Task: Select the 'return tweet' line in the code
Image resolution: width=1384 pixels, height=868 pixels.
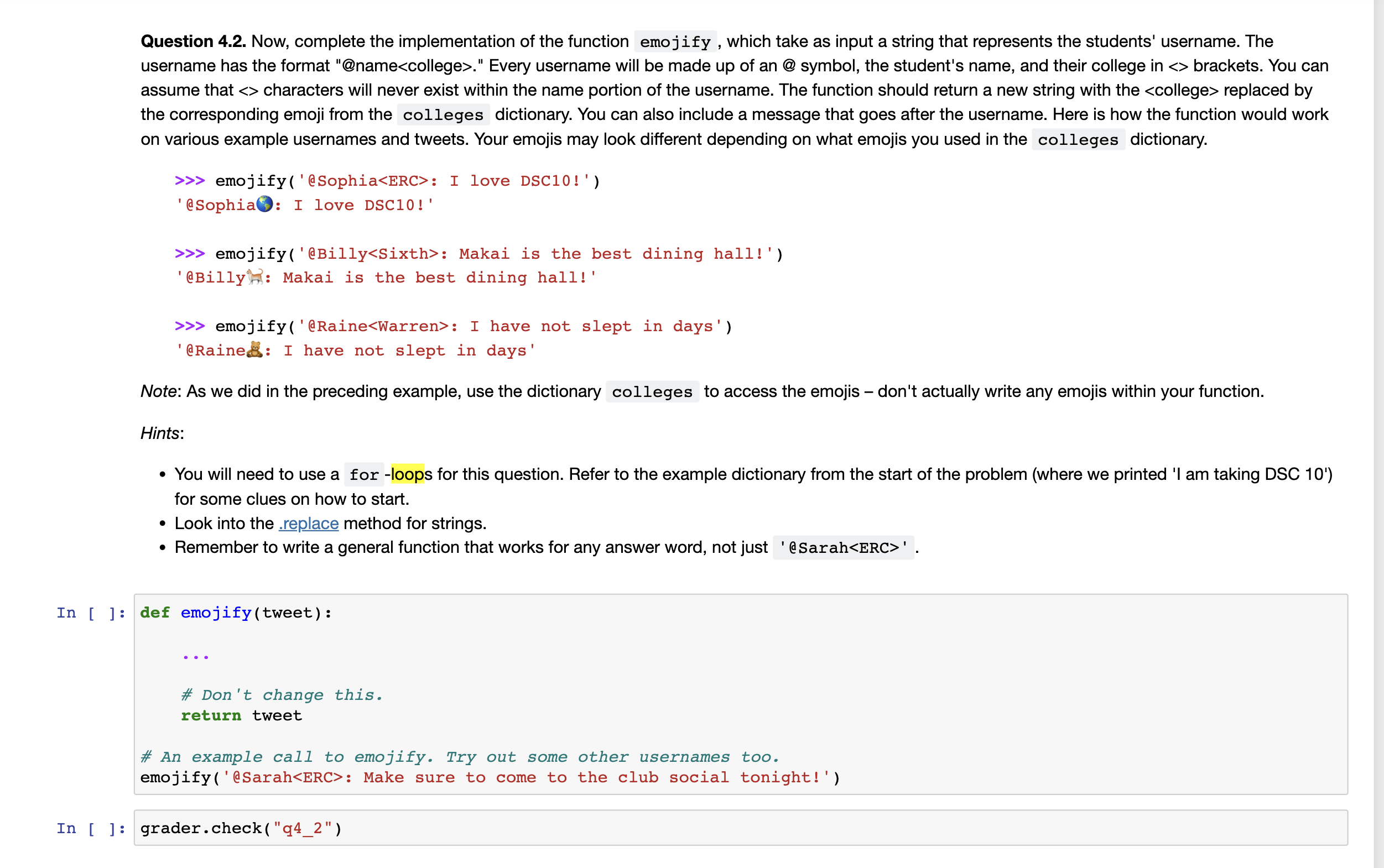Action: [x=241, y=715]
